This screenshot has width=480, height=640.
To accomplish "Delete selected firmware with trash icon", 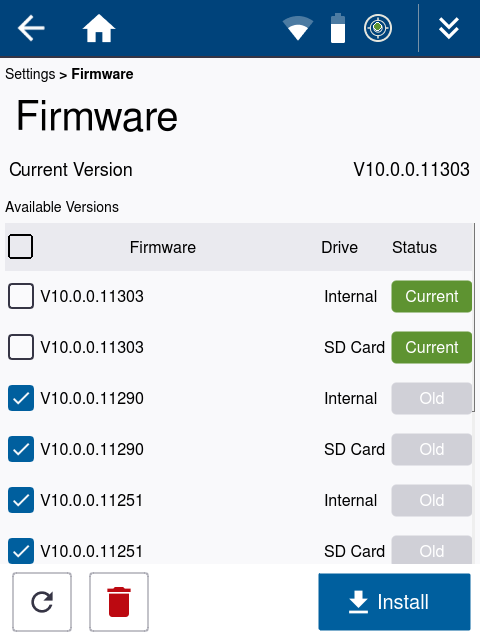I will pos(119,602).
